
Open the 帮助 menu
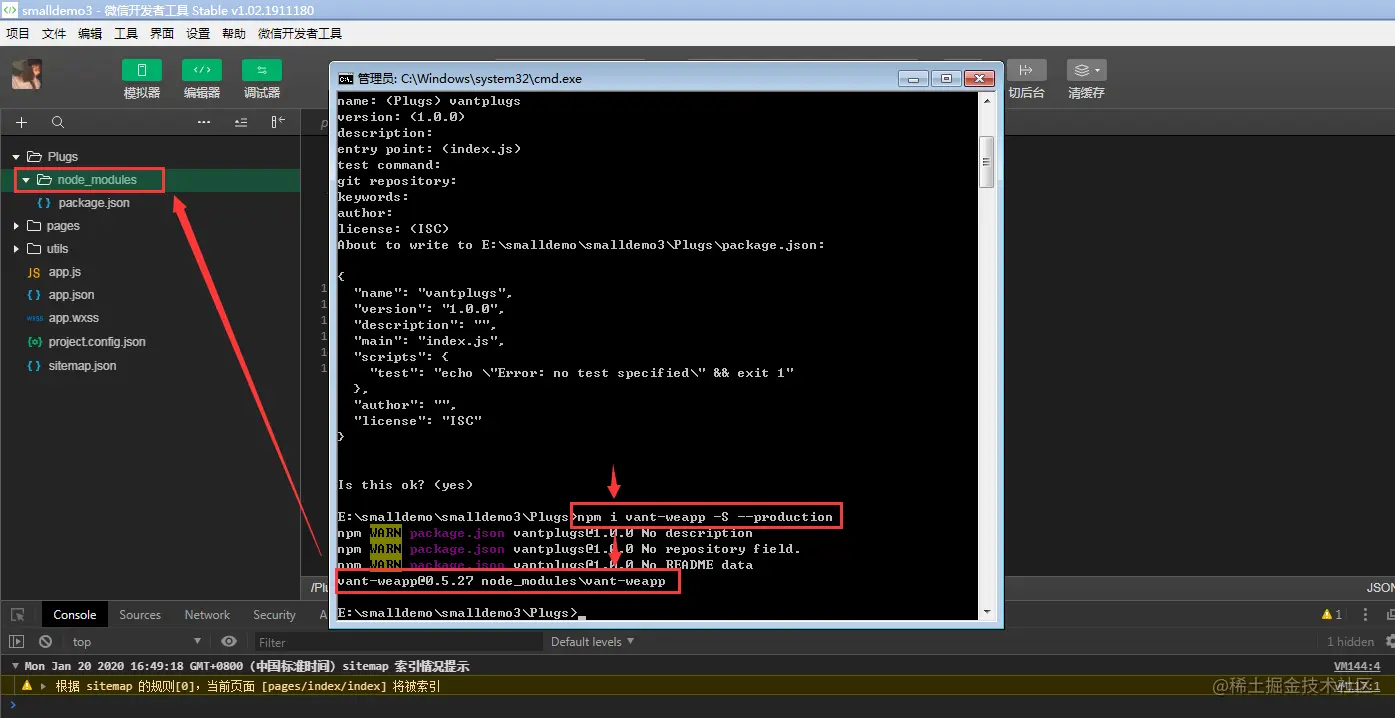click(x=234, y=33)
